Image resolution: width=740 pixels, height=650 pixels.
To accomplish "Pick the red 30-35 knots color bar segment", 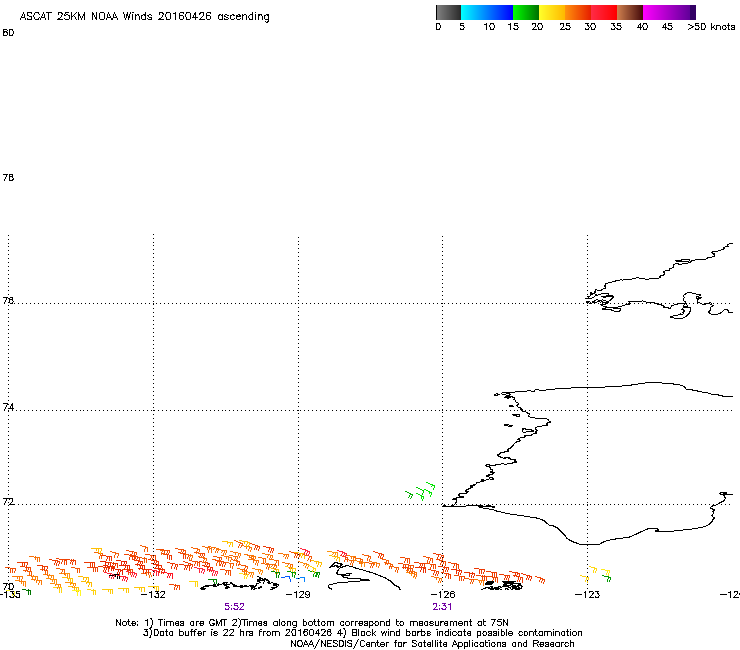I will coord(604,12).
